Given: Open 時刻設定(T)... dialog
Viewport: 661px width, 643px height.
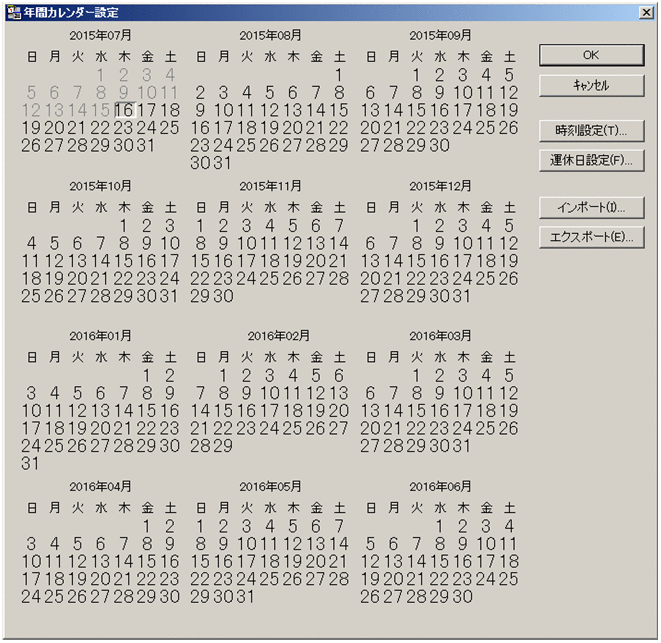Looking at the screenshot, I should click(591, 131).
